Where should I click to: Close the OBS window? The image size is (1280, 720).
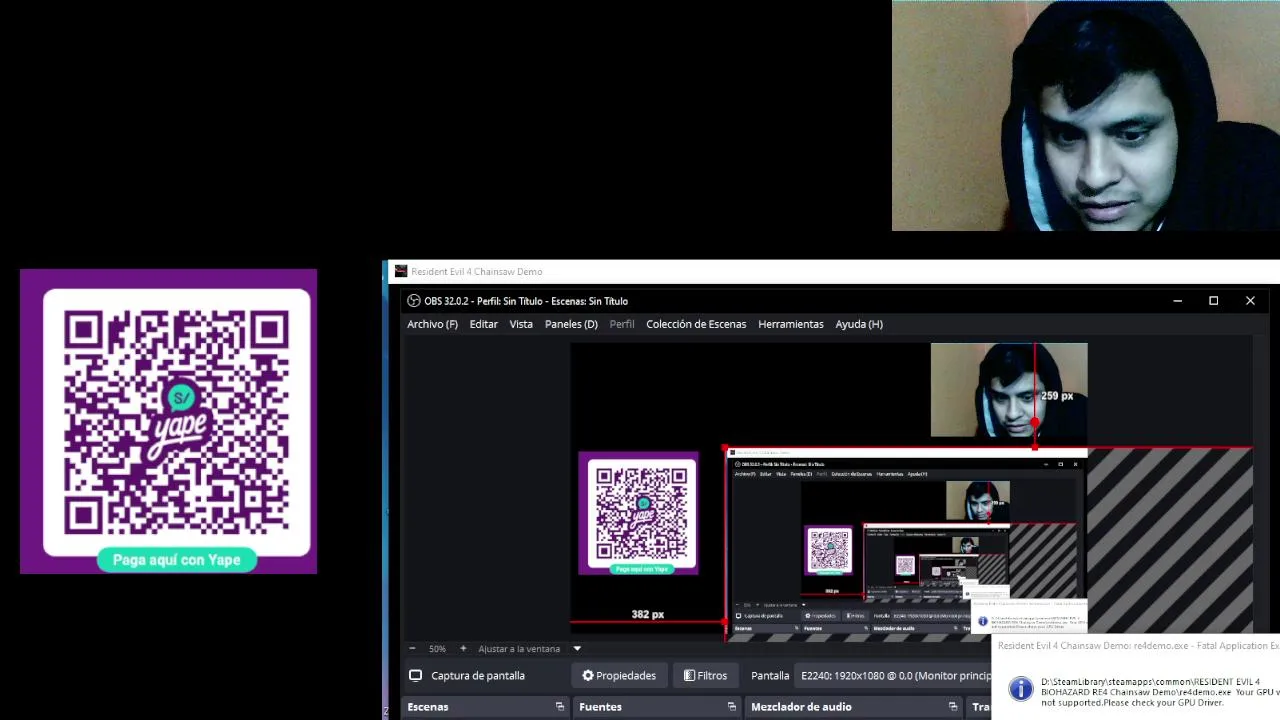[x=1250, y=301]
